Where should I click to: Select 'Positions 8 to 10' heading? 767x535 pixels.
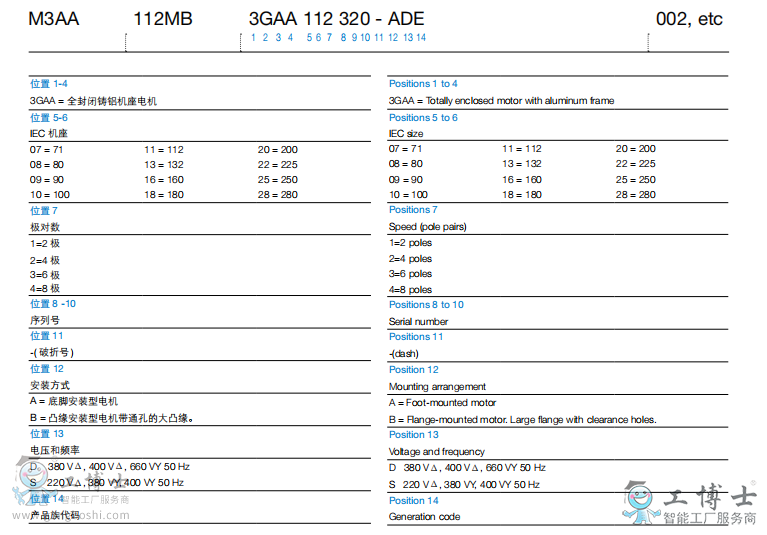426,305
